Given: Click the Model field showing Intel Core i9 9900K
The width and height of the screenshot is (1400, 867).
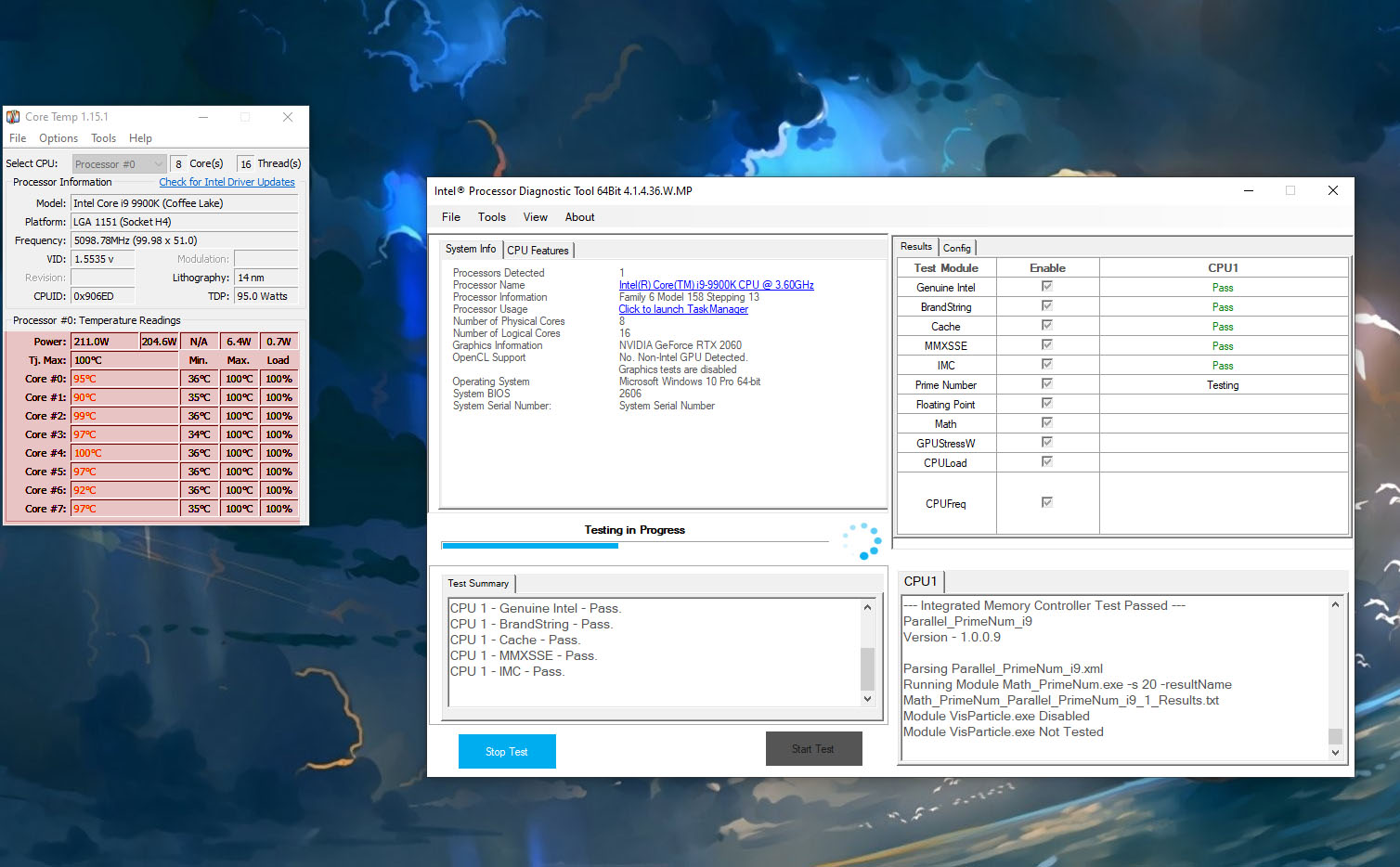Looking at the screenshot, I should (x=184, y=203).
